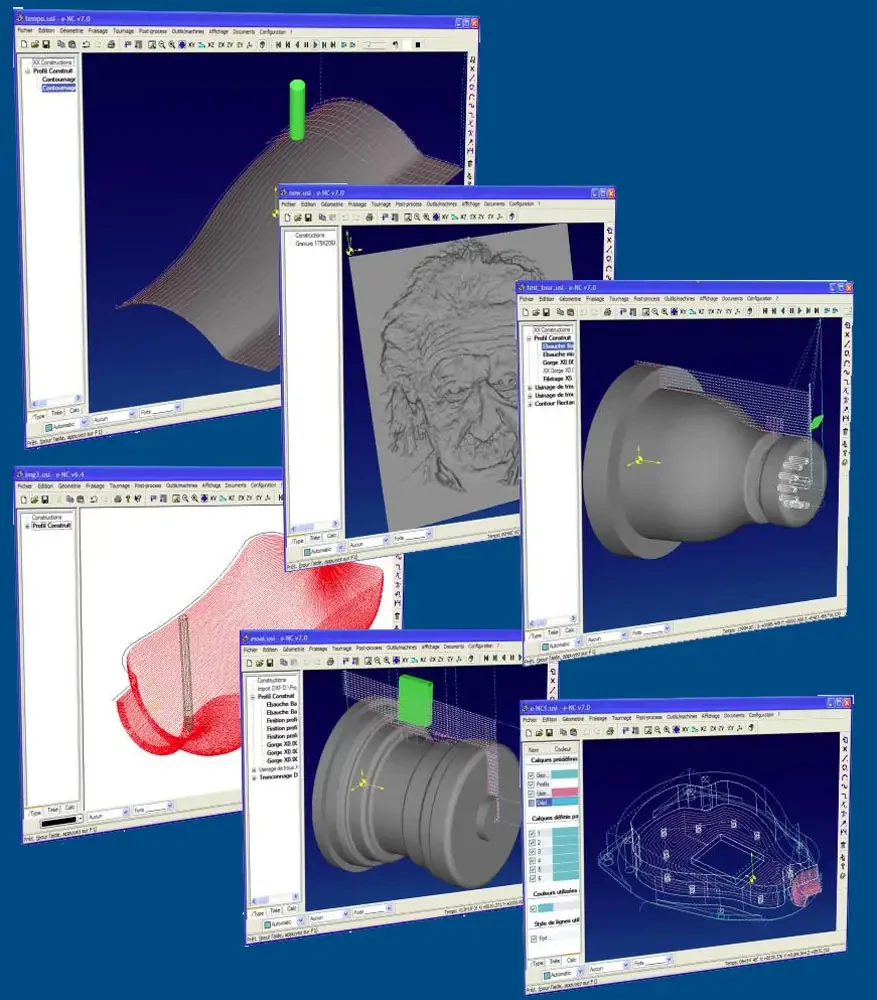Toggle layer 6 checkbox in e-NC1.usi

click(x=532, y=878)
